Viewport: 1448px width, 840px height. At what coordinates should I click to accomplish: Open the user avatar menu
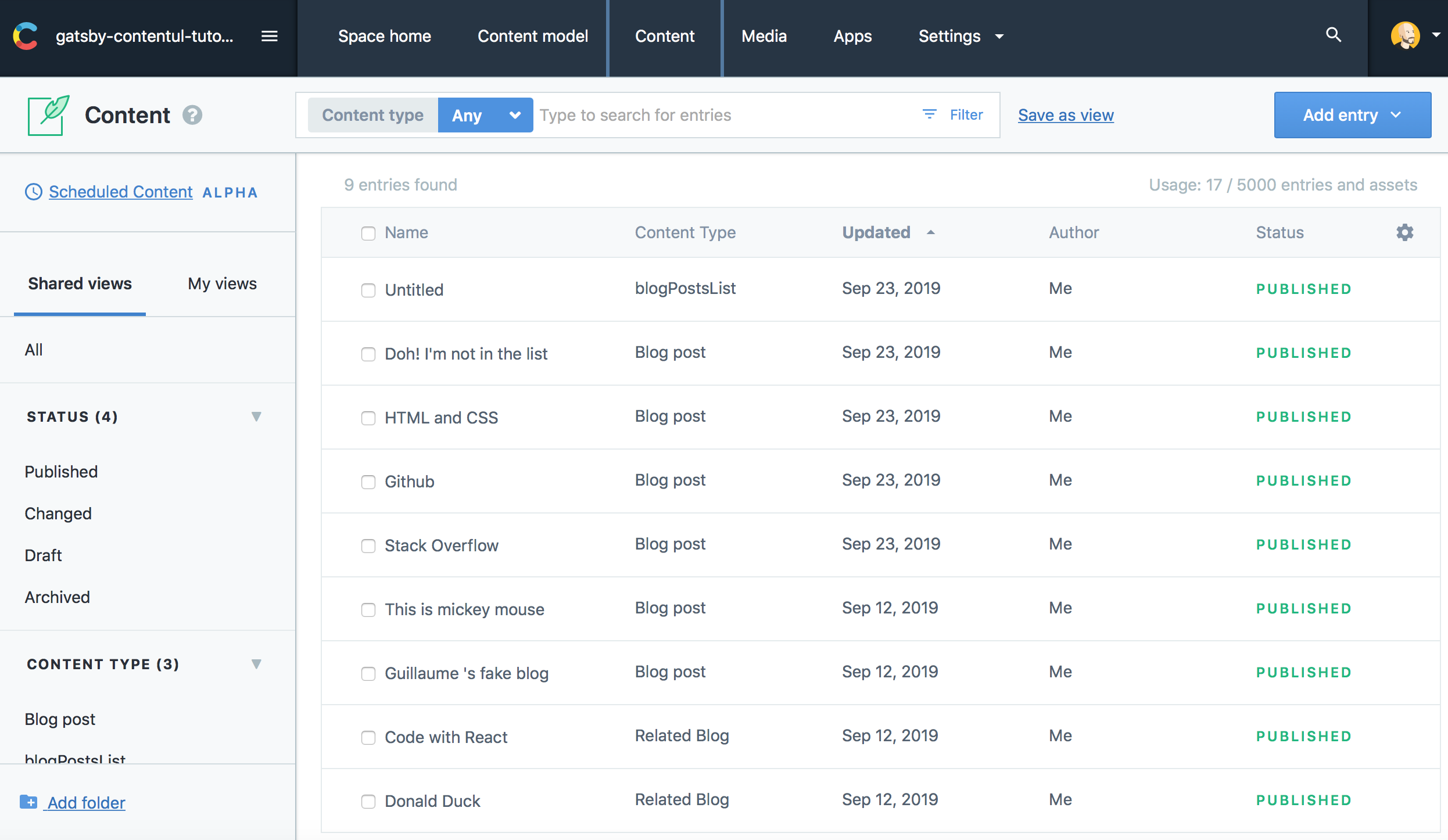(1406, 36)
